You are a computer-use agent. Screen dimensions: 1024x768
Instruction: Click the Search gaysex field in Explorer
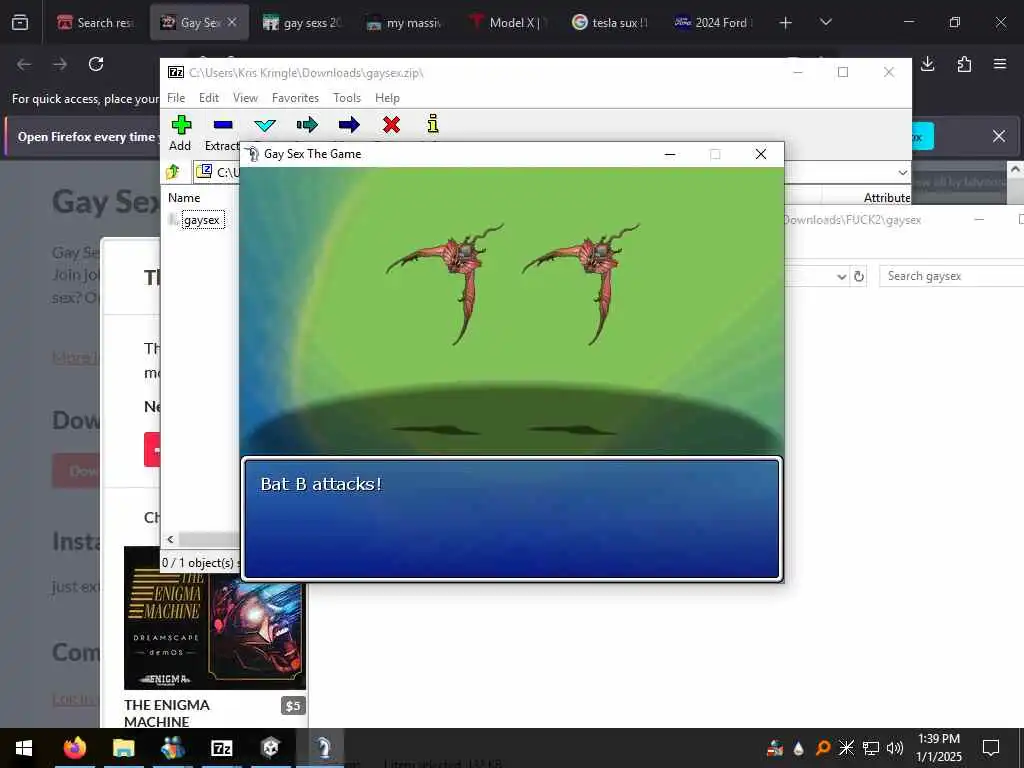pos(952,276)
